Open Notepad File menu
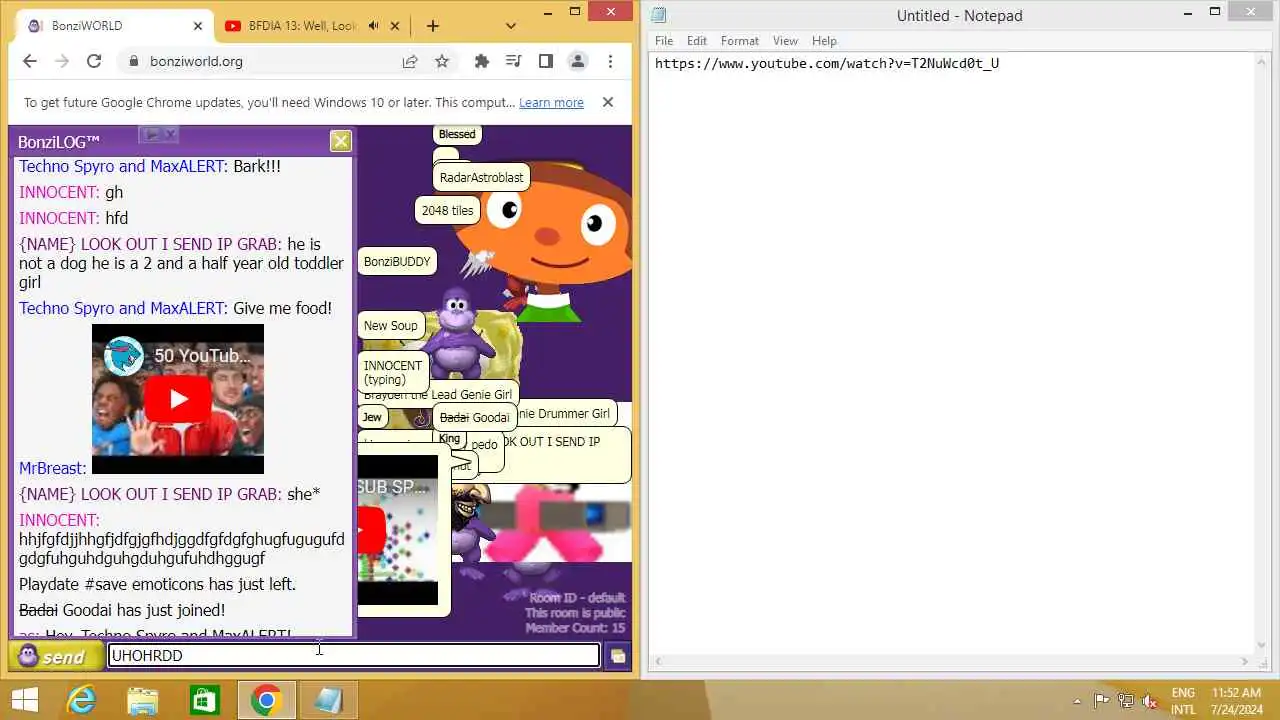 point(664,41)
